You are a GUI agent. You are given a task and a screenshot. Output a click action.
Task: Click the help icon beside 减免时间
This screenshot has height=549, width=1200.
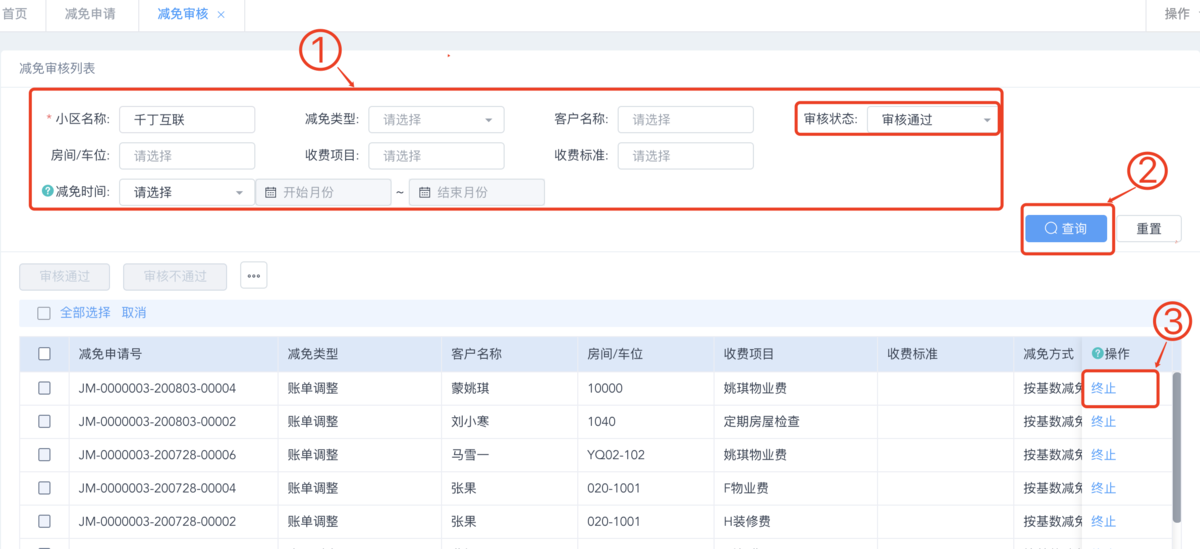(47, 191)
